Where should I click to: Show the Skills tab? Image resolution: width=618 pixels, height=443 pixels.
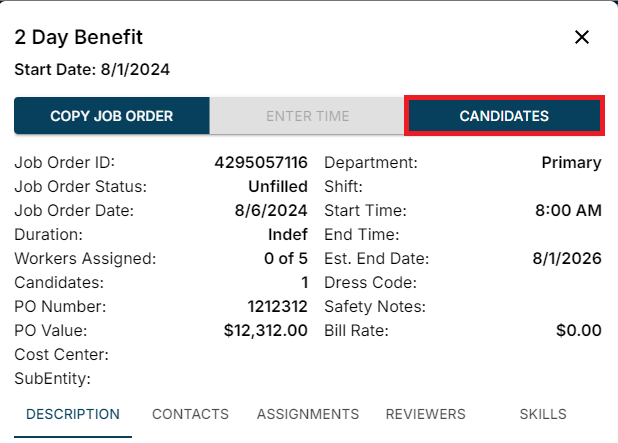(x=543, y=414)
